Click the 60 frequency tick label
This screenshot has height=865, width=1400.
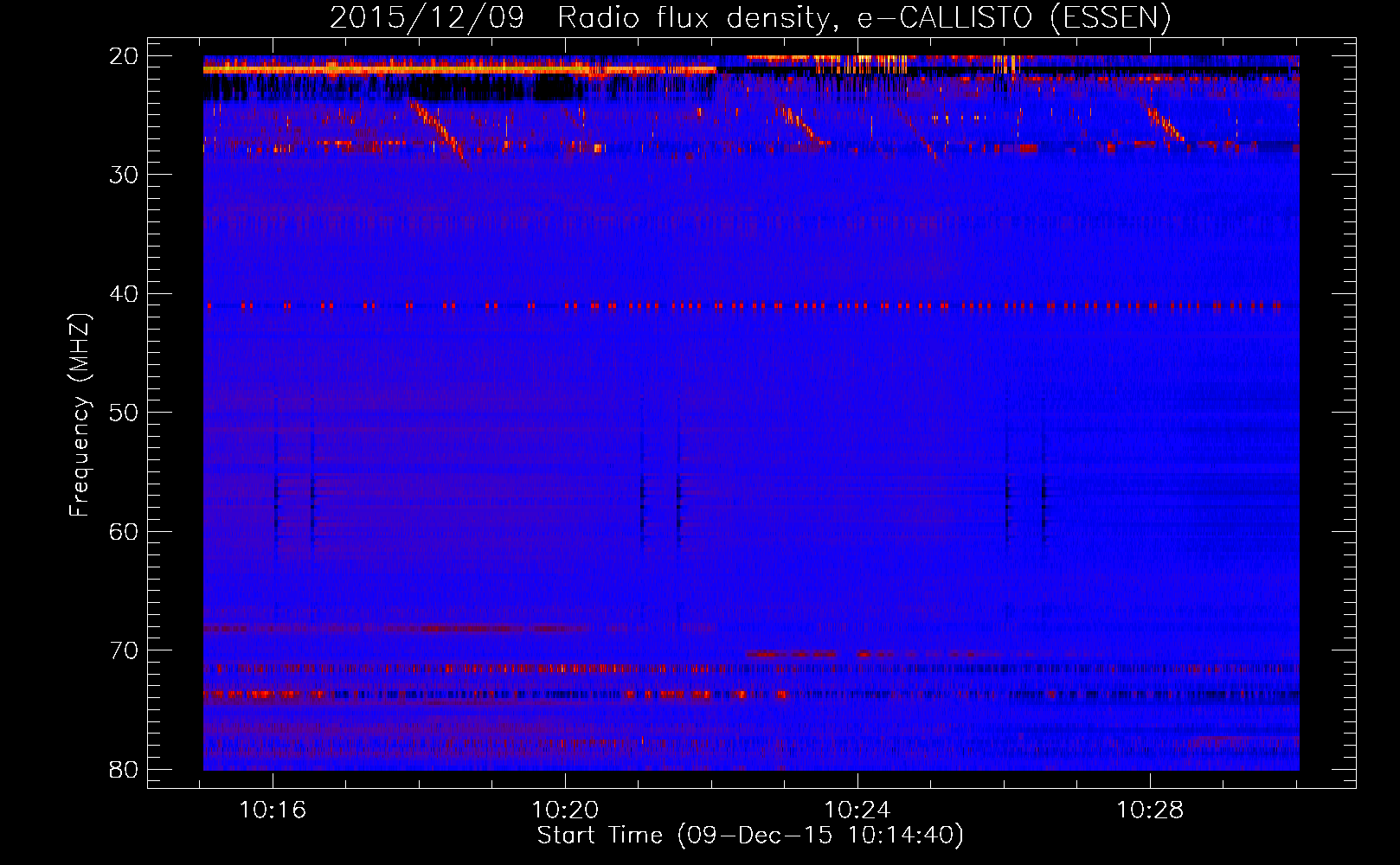click(125, 531)
